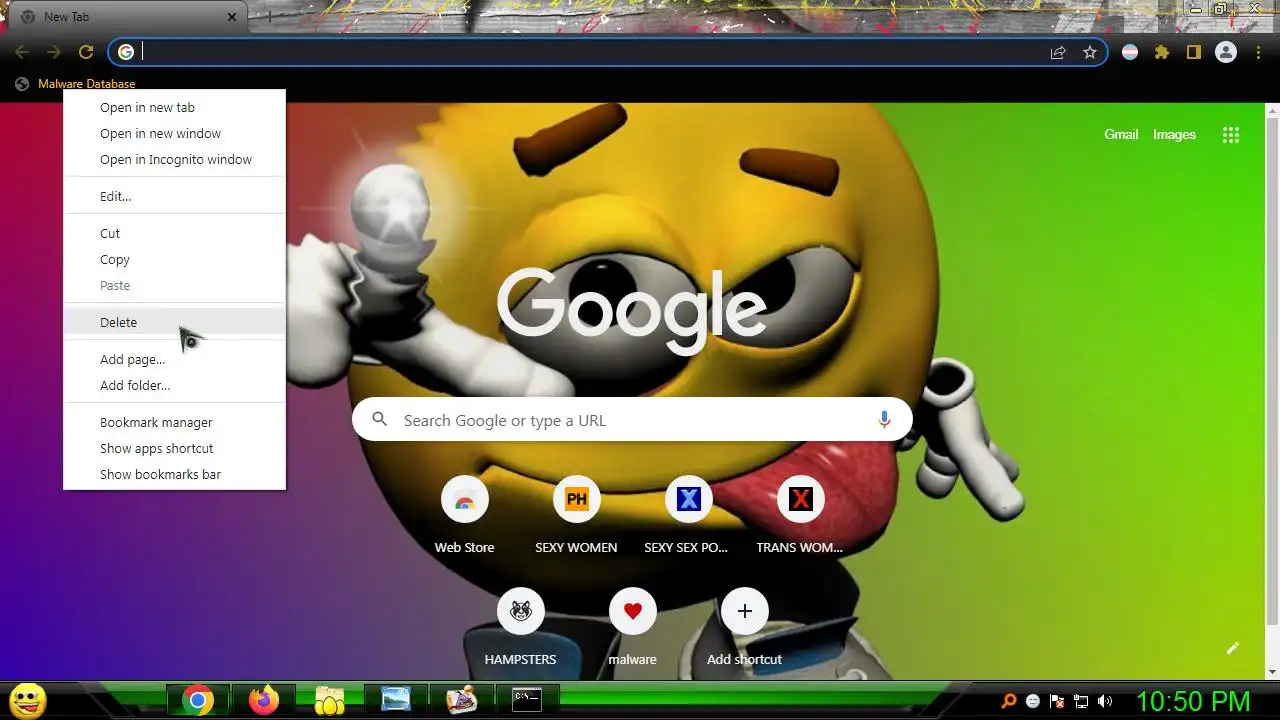This screenshot has width=1280, height=720.
Task: Click the Forward navigation arrow
Action: click(x=54, y=52)
